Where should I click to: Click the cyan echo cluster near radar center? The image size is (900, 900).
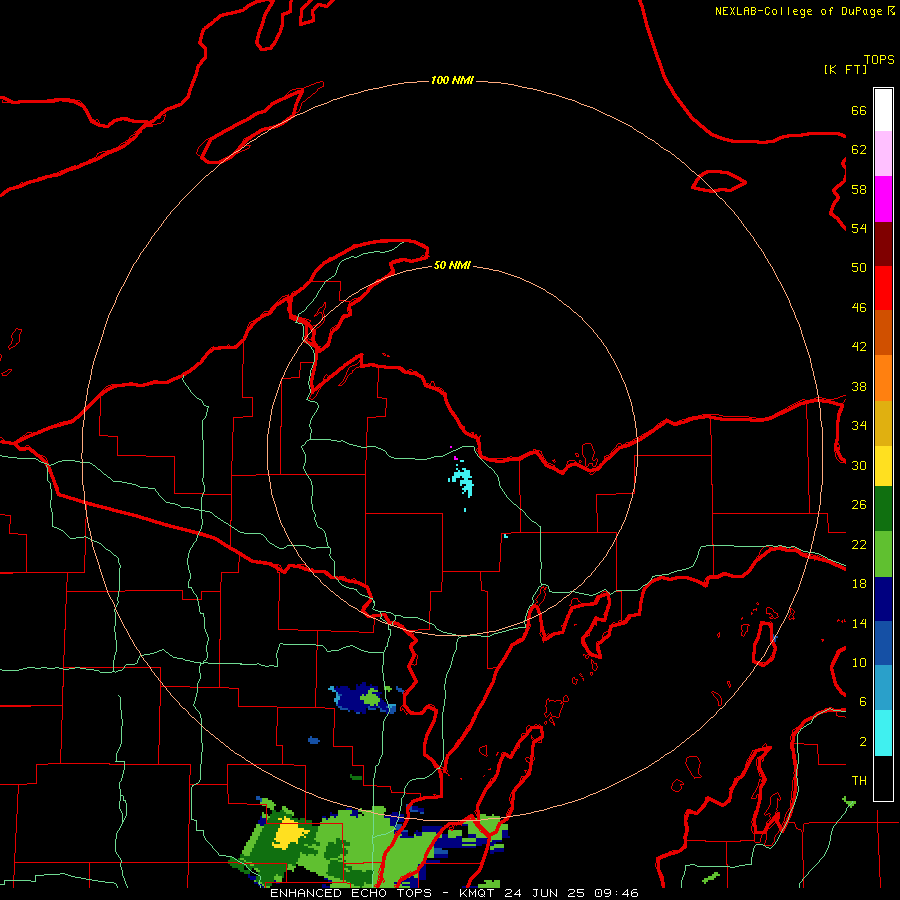[x=463, y=482]
